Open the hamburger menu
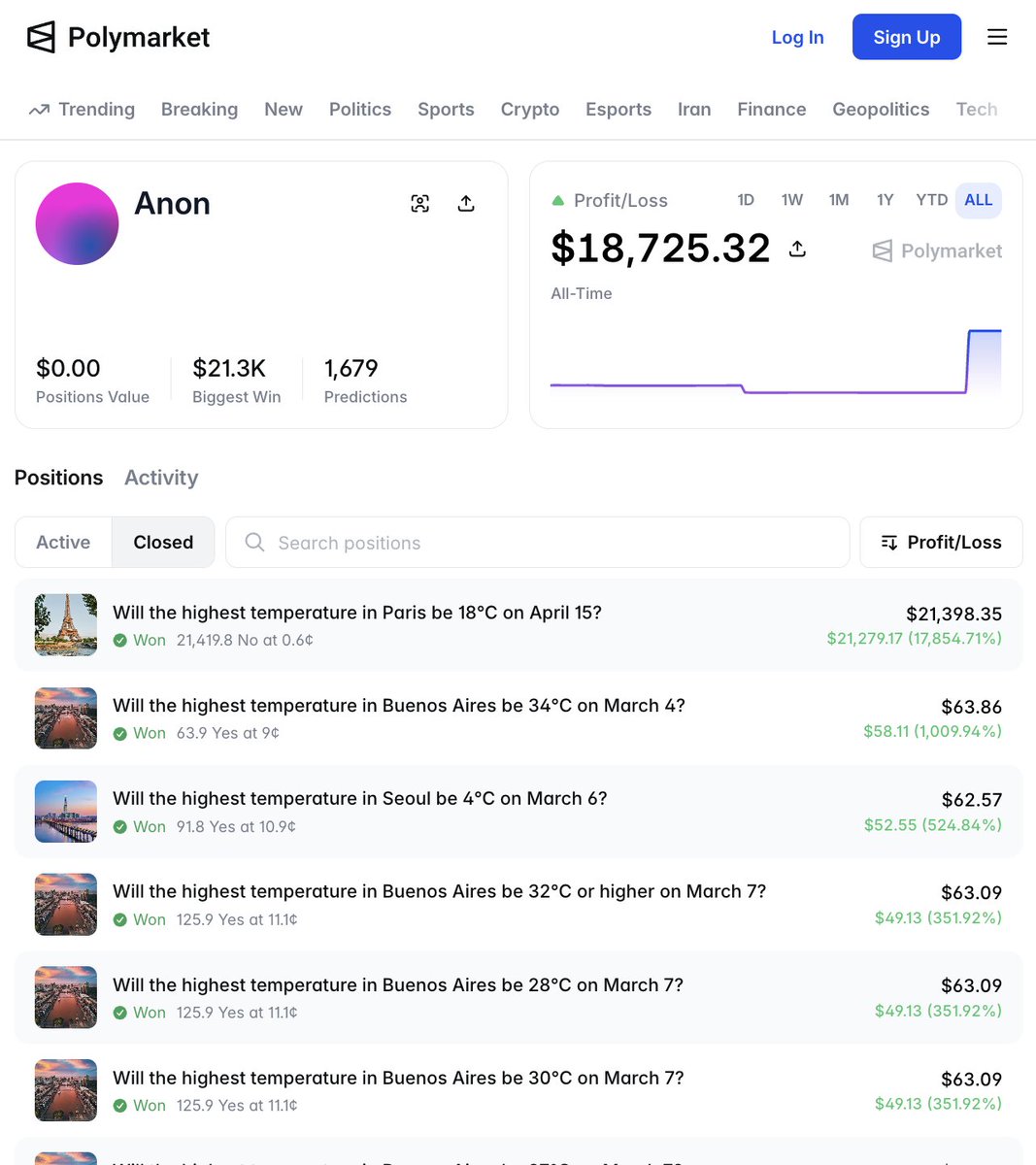The height and width of the screenshot is (1165, 1036). click(x=997, y=37)
